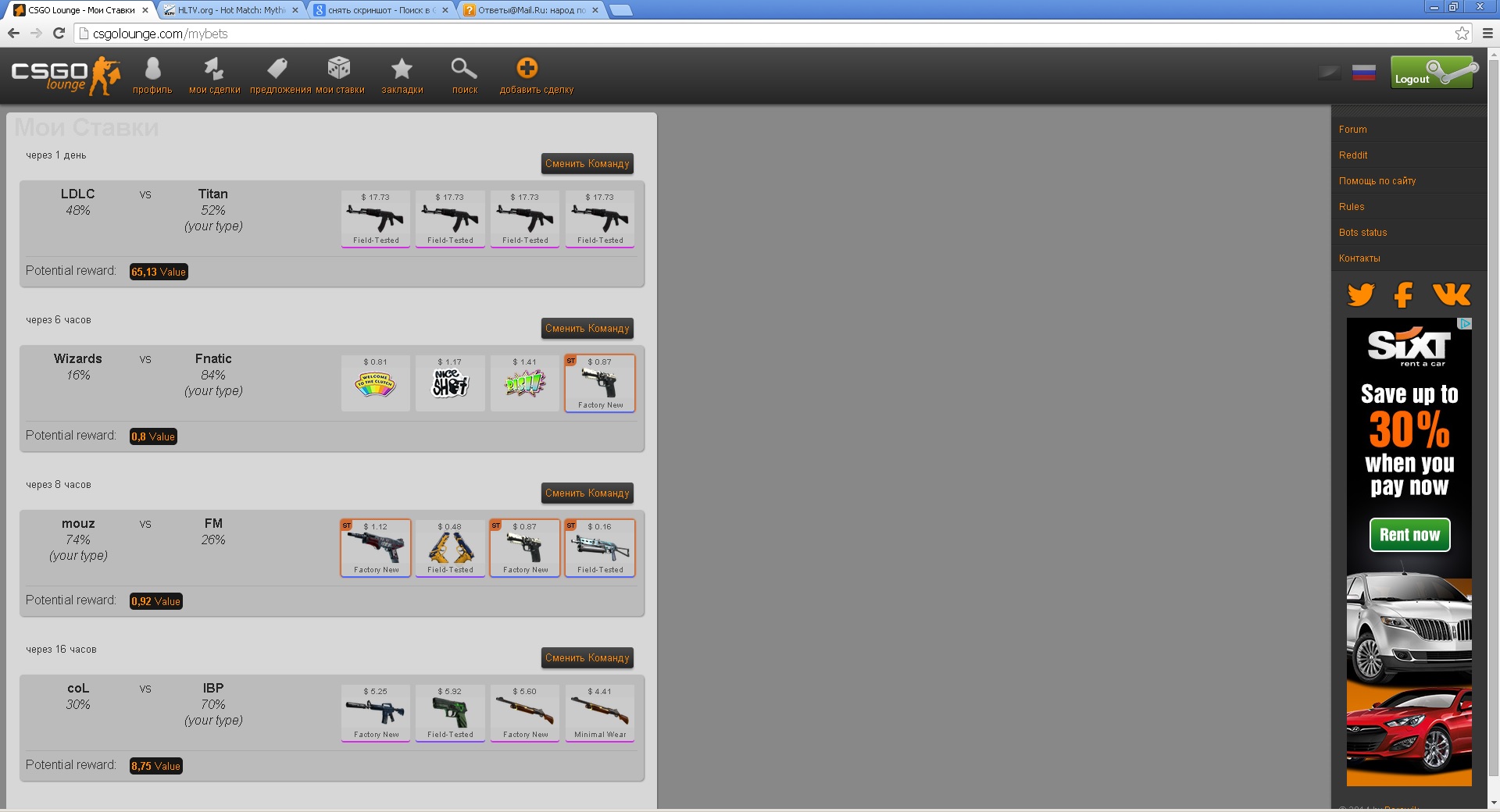Select $0.48 dual pistols item
Image resolution: width=1500 pixels, height=812 pixels.
pos(450,548)
